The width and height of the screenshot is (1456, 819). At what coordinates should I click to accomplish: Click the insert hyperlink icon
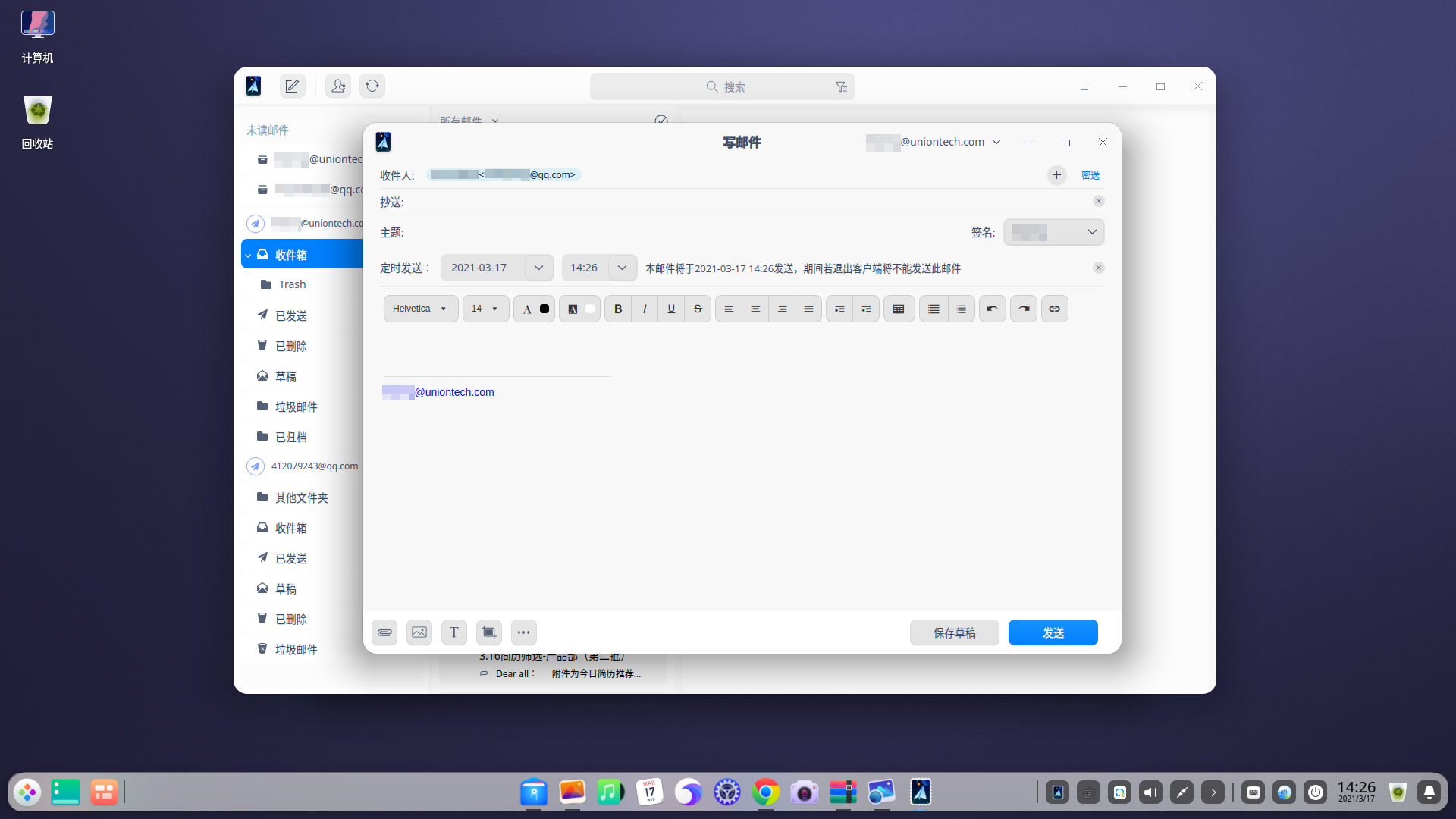[x=1054, y=309]
